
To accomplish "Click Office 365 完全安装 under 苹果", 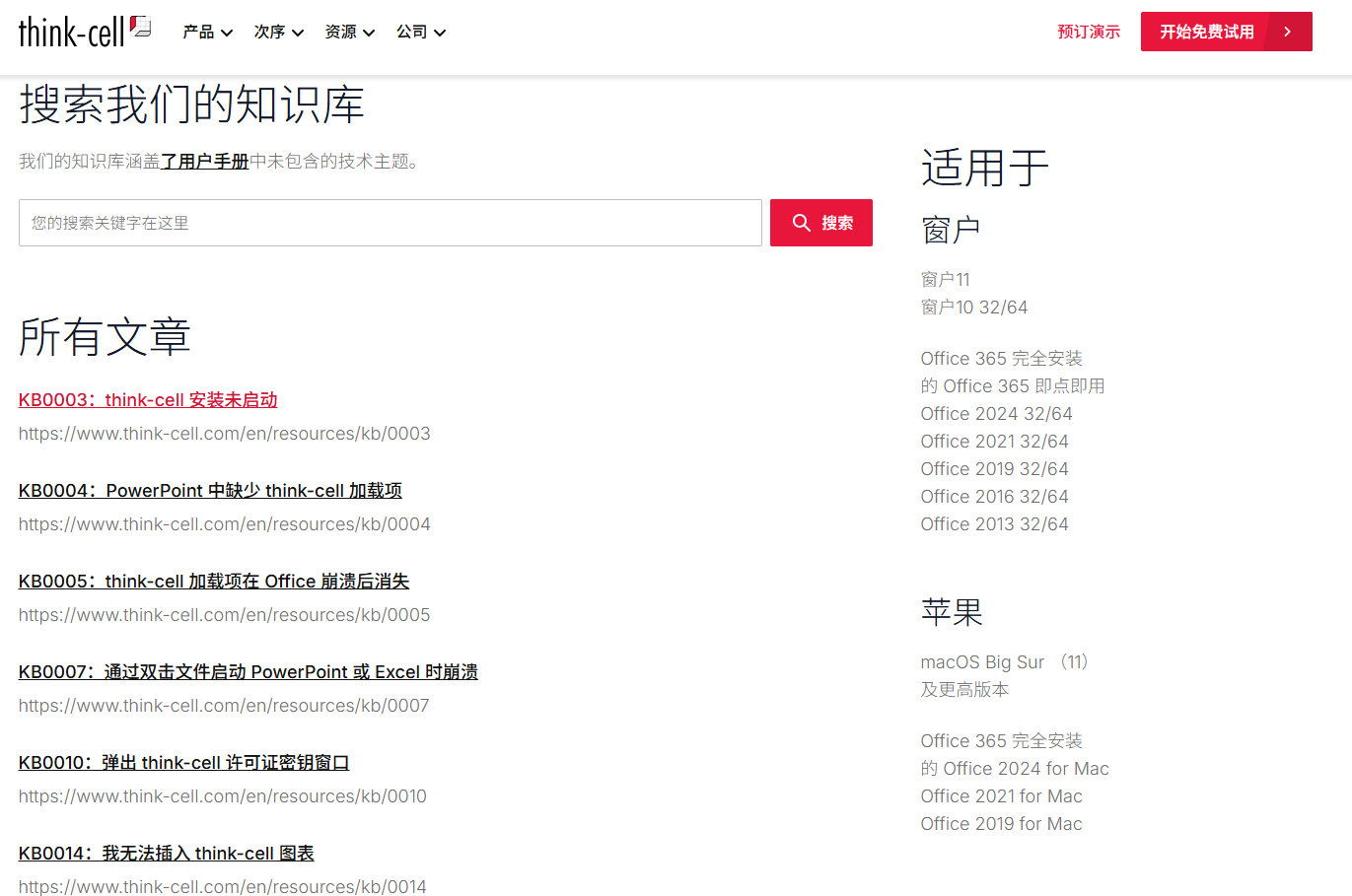I will pos(1002,740).
